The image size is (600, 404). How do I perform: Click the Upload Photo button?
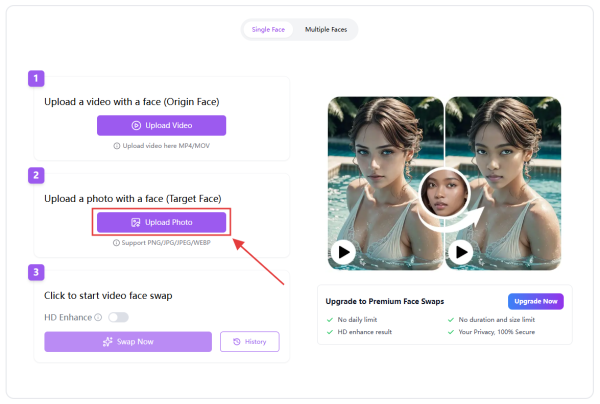tap(161, 222)
